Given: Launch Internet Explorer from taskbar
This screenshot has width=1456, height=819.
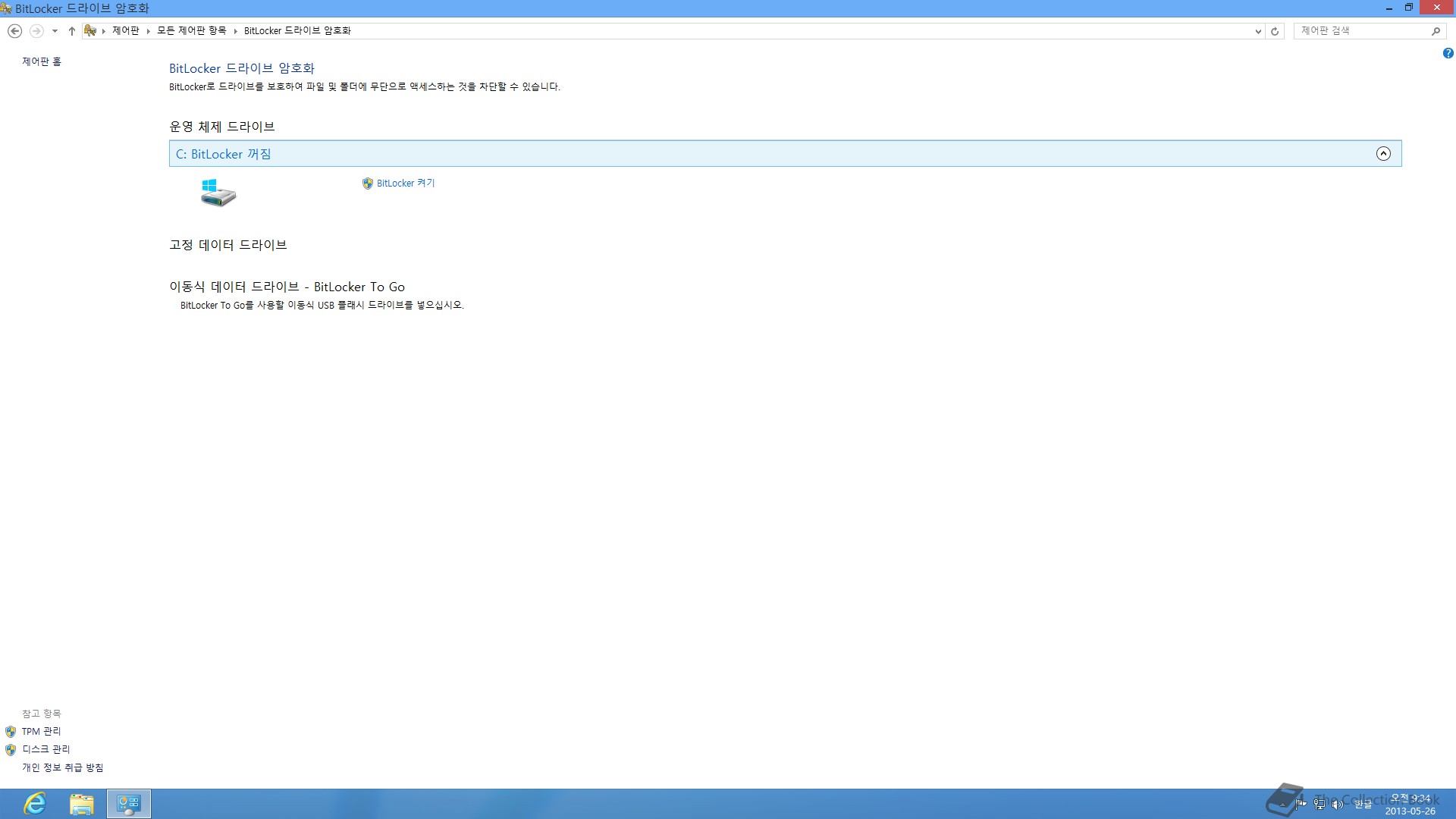Looking at the screenshot, I should click(35, 804).
